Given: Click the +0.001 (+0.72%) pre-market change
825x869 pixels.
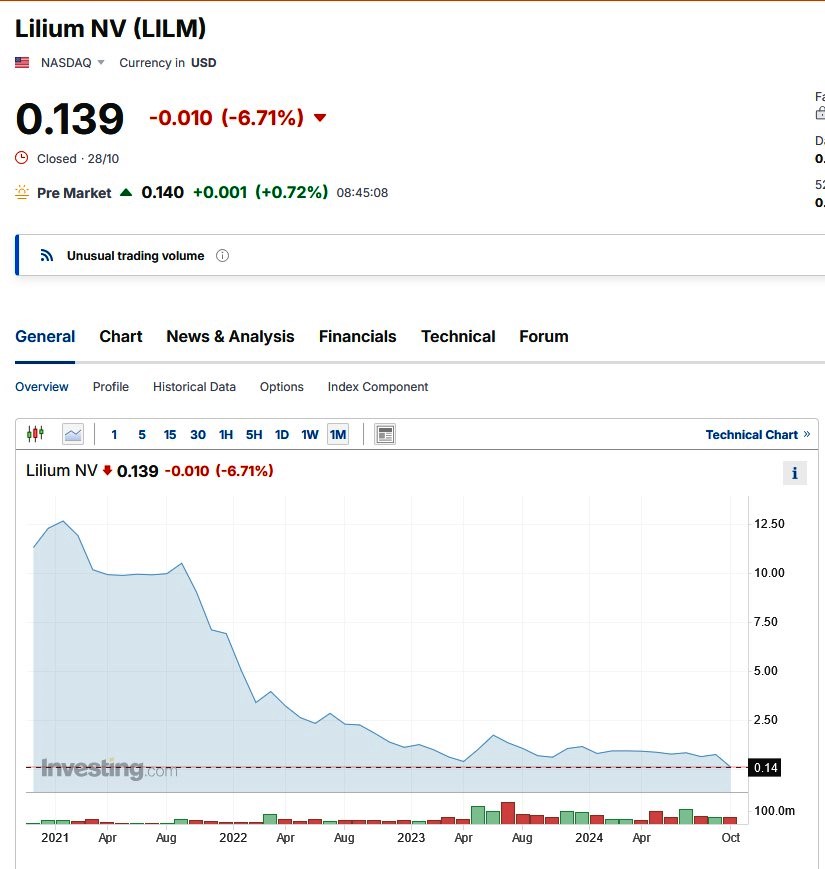Looking at the screenshot, I should [260, 192].
